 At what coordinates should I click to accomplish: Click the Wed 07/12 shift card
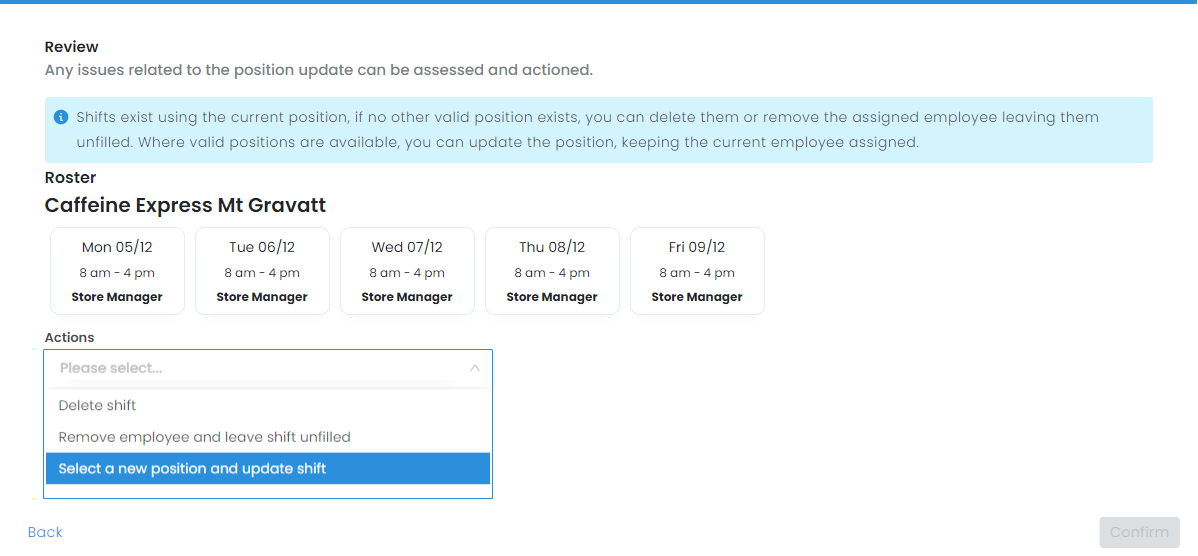(407, 271)
